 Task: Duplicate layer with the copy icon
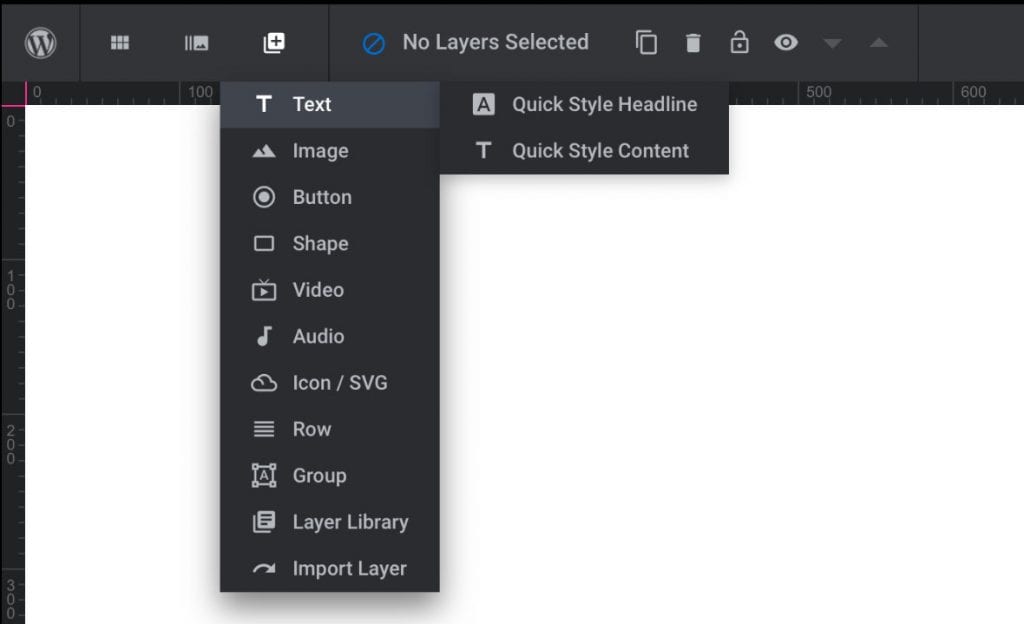pos(647,43)
